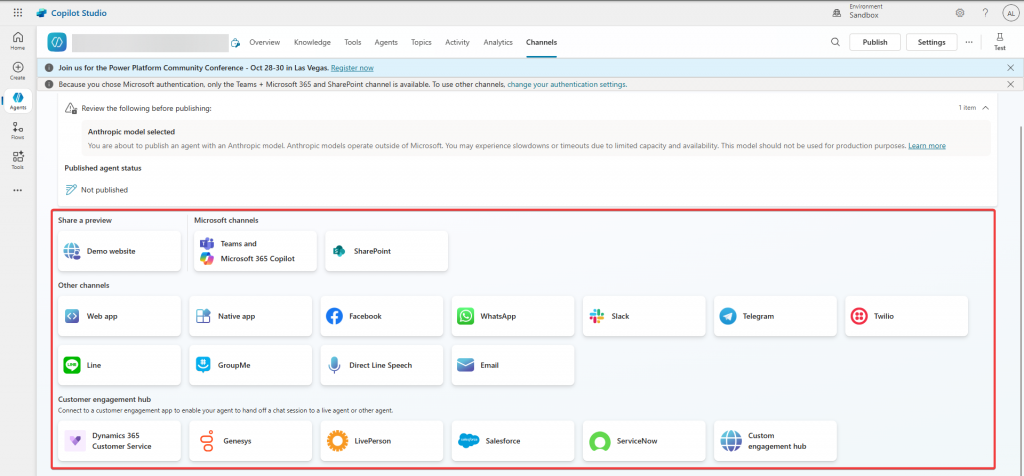Open the Direct Line Speech channel

pos(382,365)
